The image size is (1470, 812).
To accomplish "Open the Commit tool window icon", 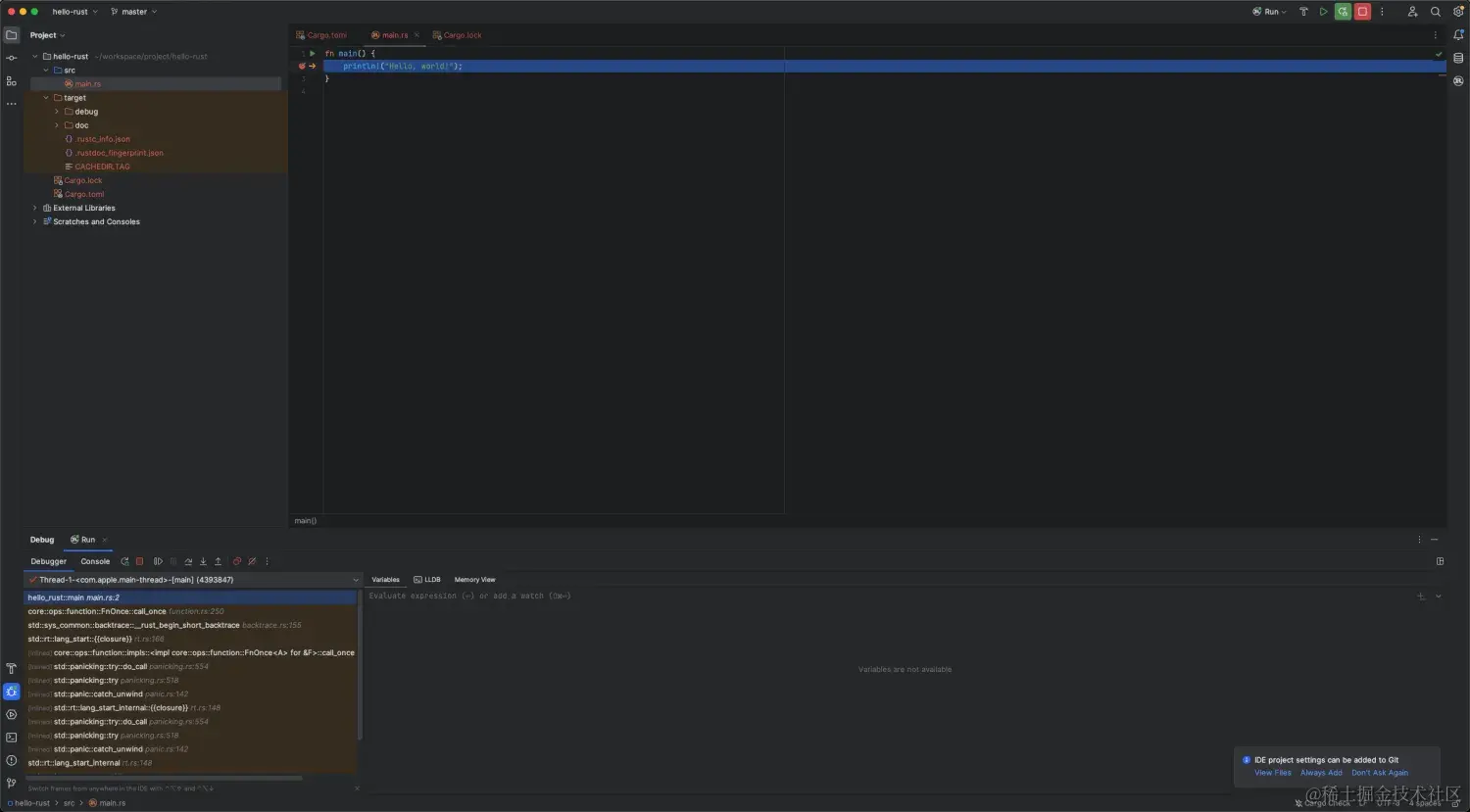I will point(12,59).
